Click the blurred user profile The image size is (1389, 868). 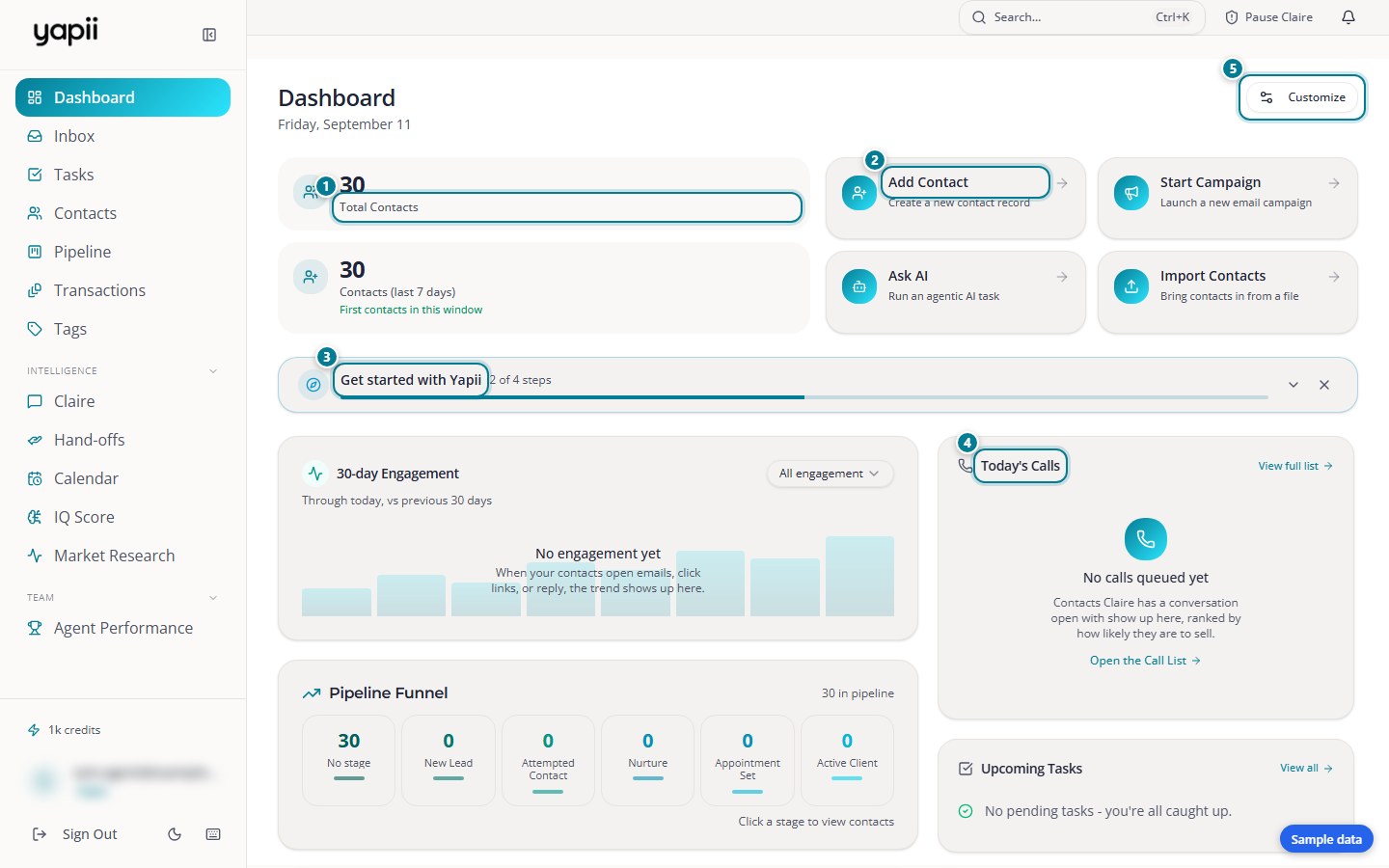(123, 780)
